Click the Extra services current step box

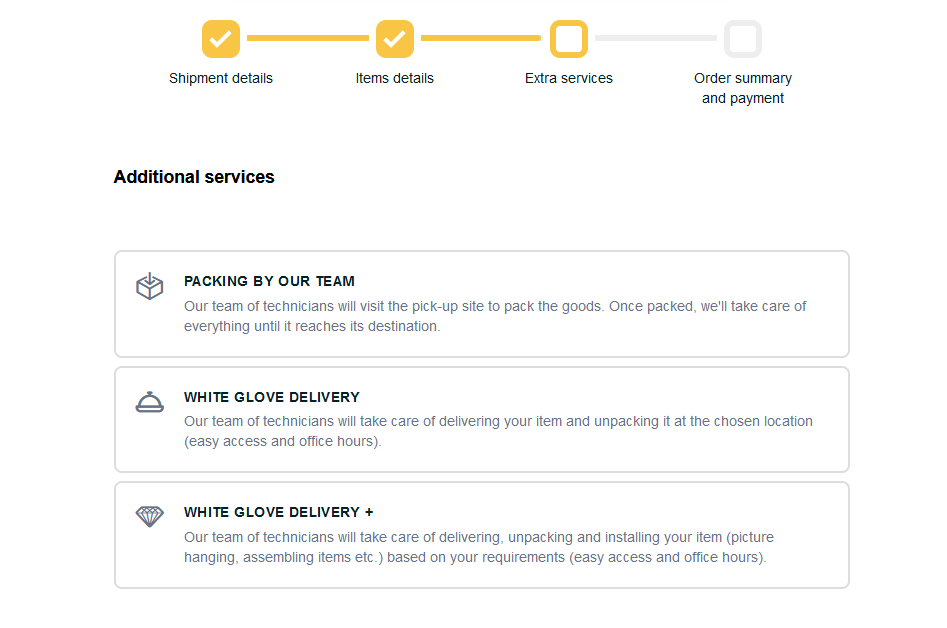(569, 39)
